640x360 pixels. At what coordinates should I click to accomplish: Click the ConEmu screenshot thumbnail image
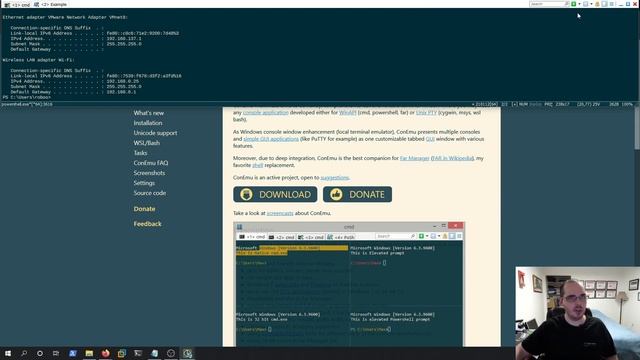pos(349,284)
